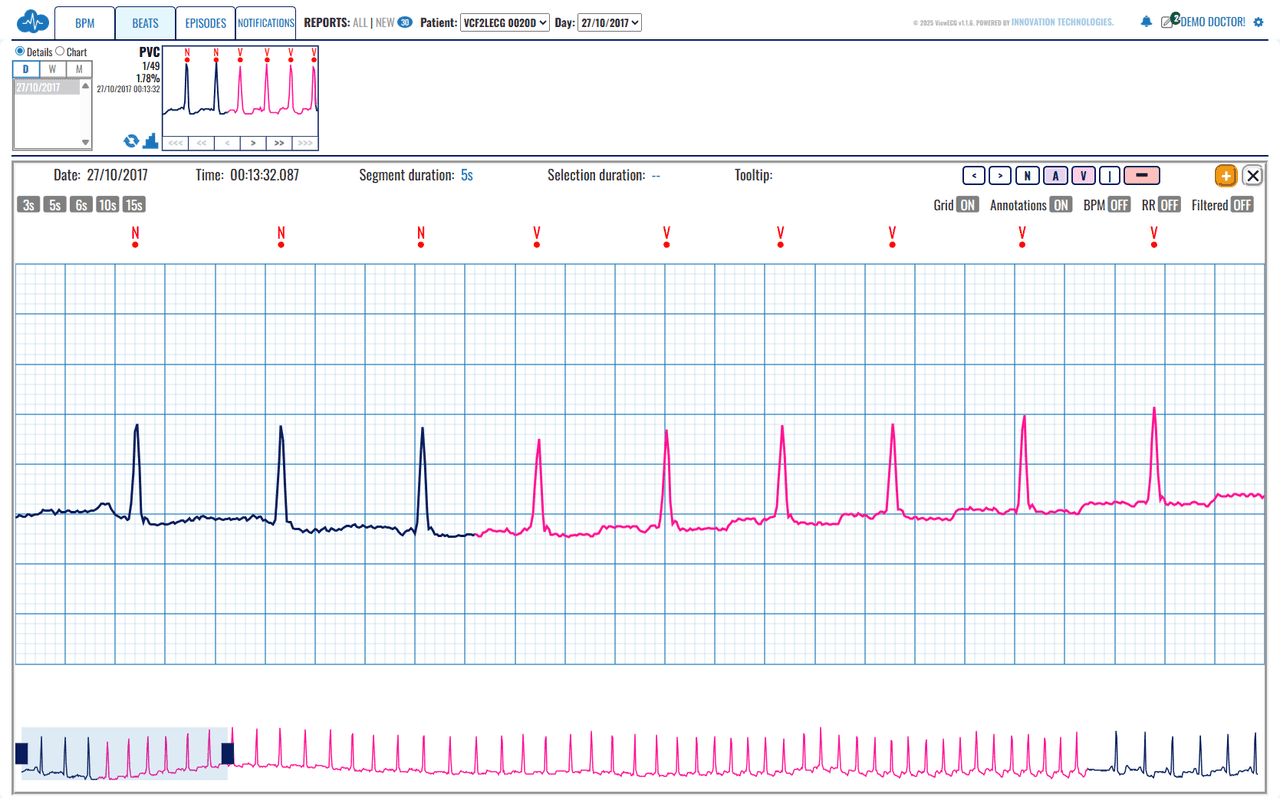Open the histogram chart icon
Viewport: 1280px width, 798px height.
[150, 141]
